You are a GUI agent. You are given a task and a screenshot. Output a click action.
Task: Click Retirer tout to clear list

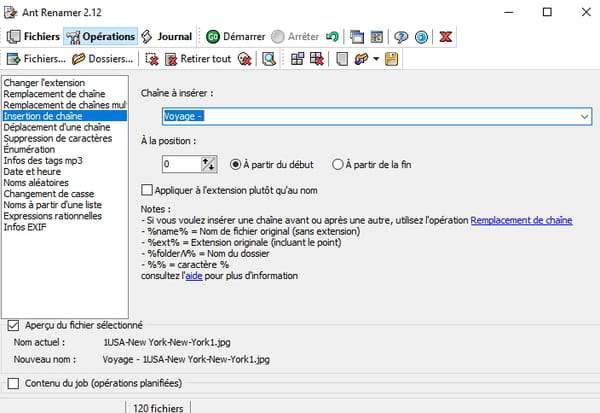198,59
